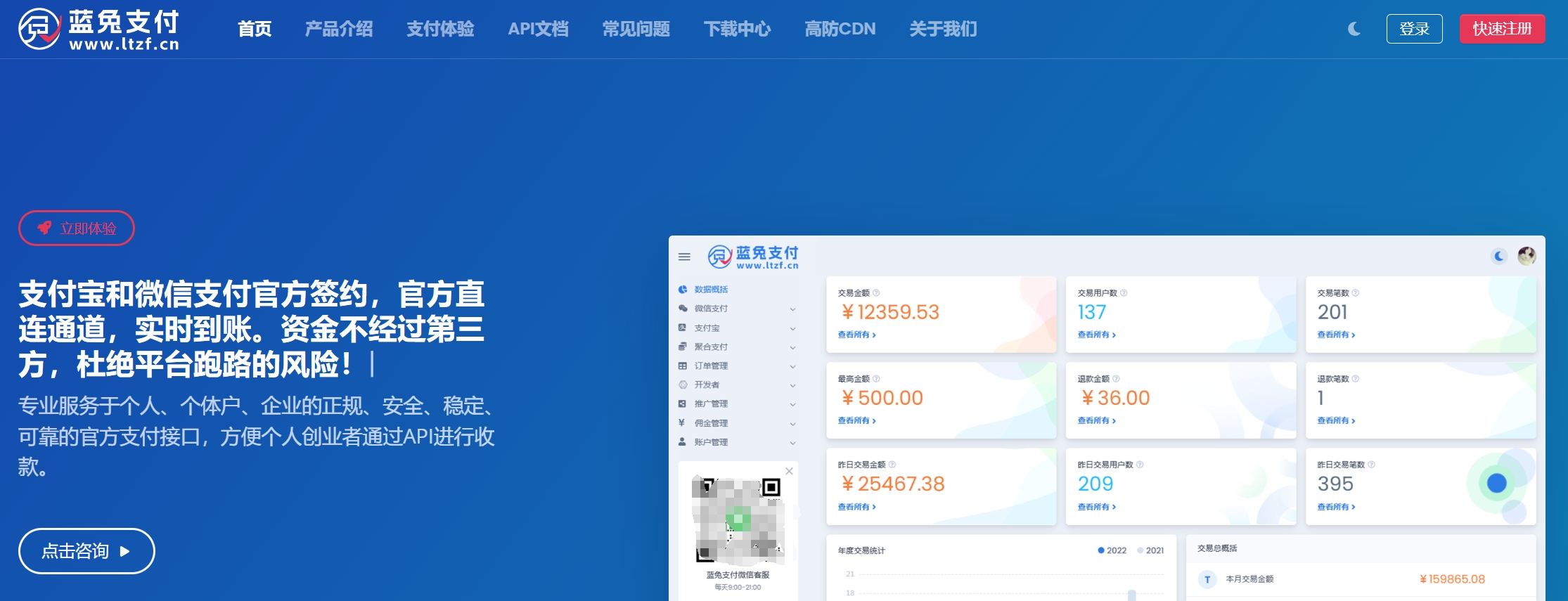
Task: Click the red 快速注册 button
Action: coord(1502,29)
